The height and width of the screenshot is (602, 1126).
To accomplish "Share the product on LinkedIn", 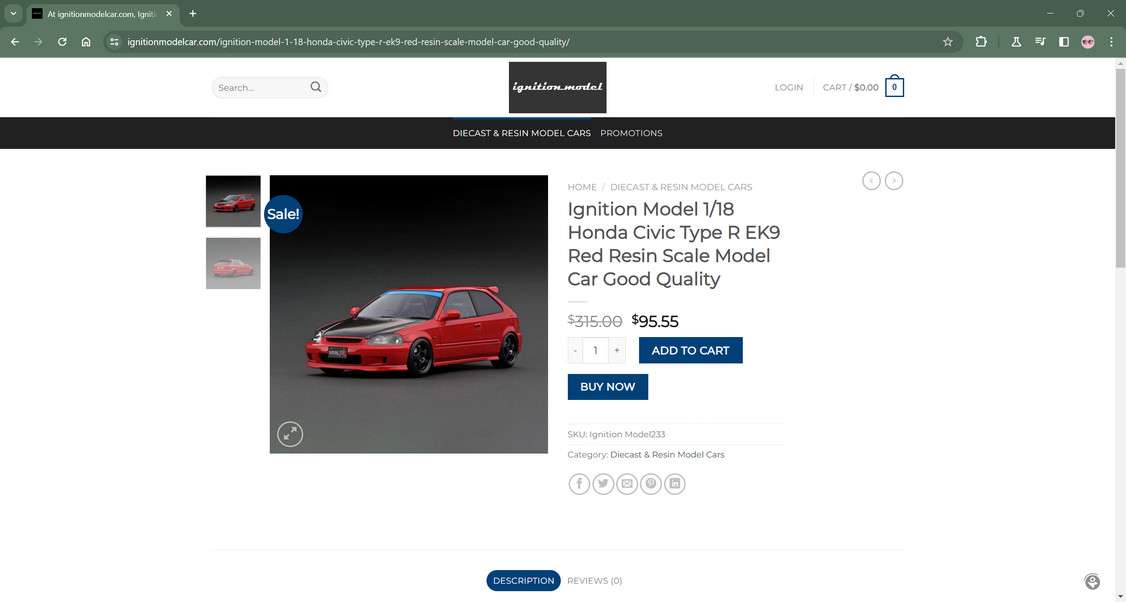I will pyautogui.click(x=674, y=483).
